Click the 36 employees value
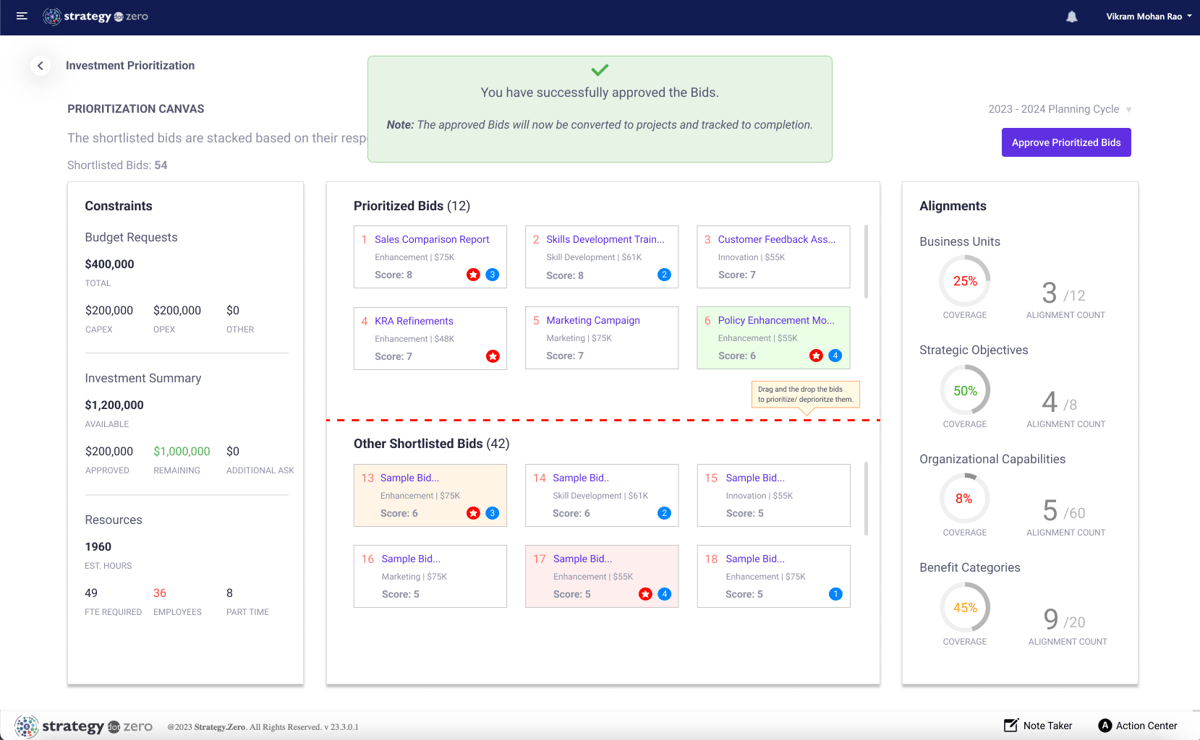The width and height of the screenshot is (1200, 740). pyautogui.click(x=160, y=593)
